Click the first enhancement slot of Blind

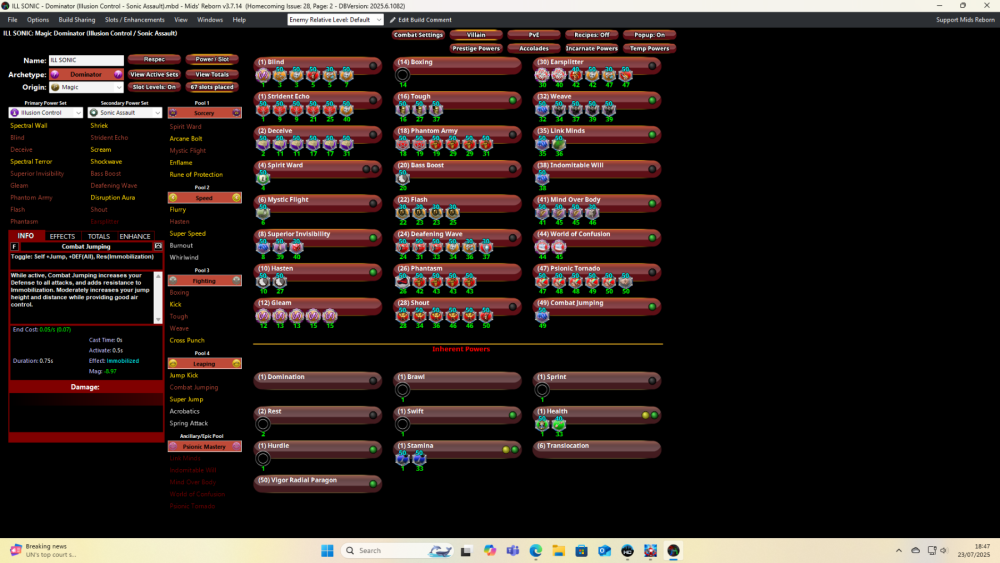coord(263,75)
